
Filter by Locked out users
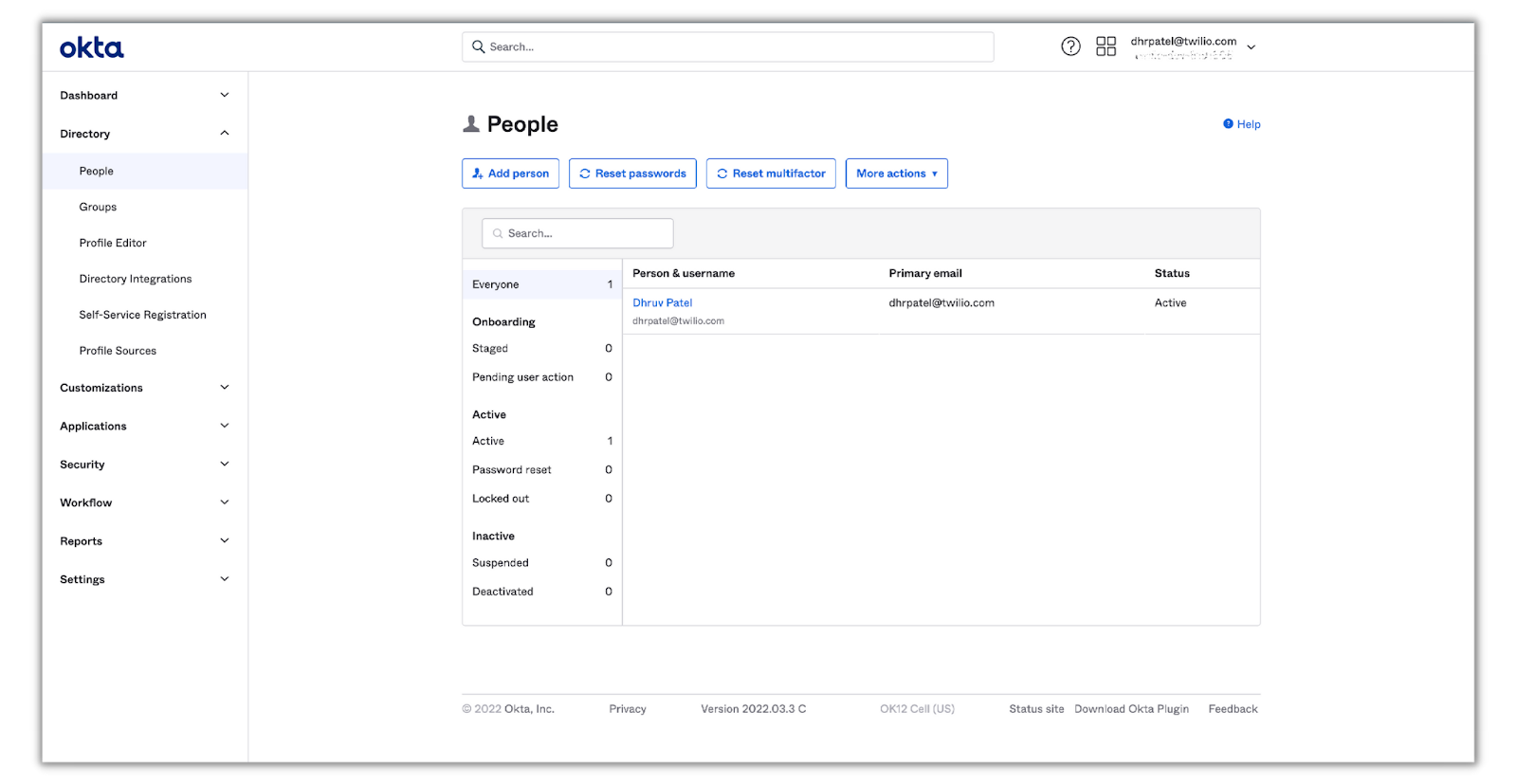pos(541,499)
